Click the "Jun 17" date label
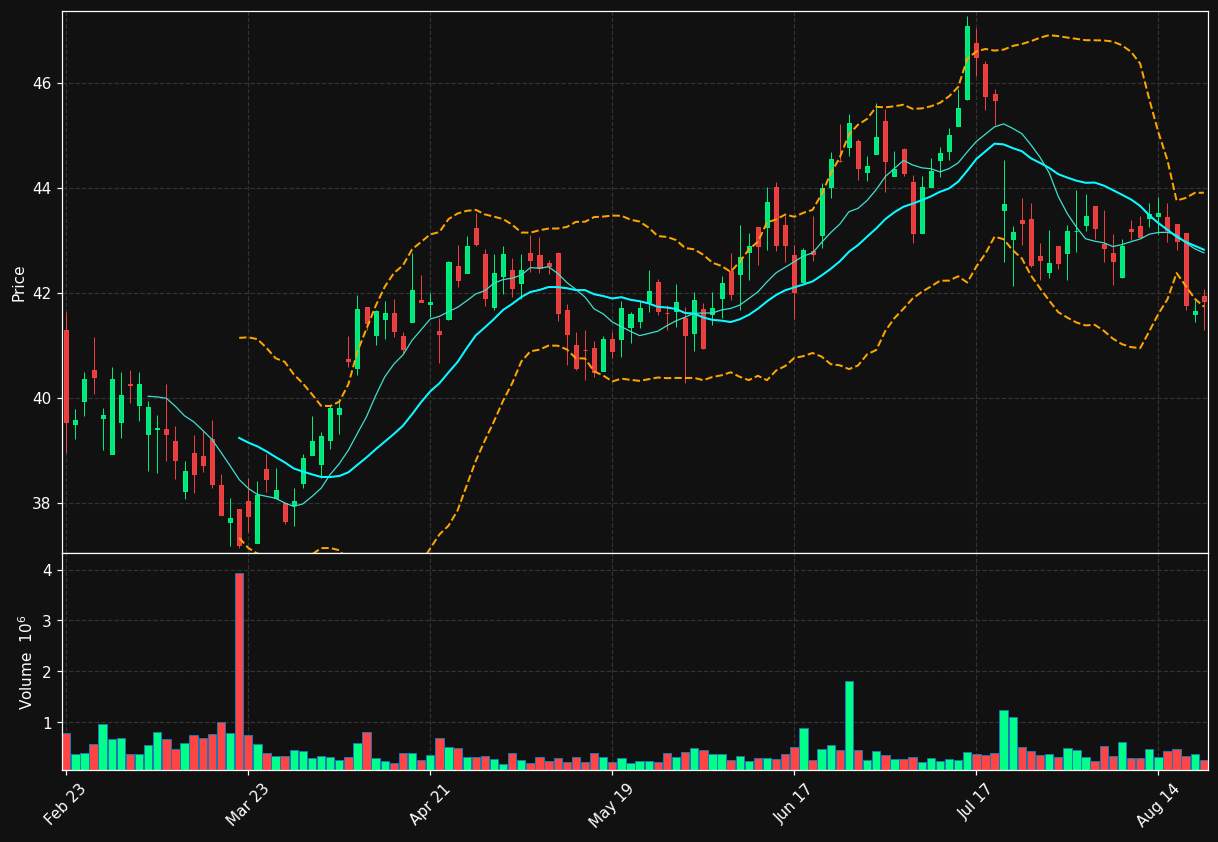Viewport: 1218px width, 842px height. coord(793,804)
